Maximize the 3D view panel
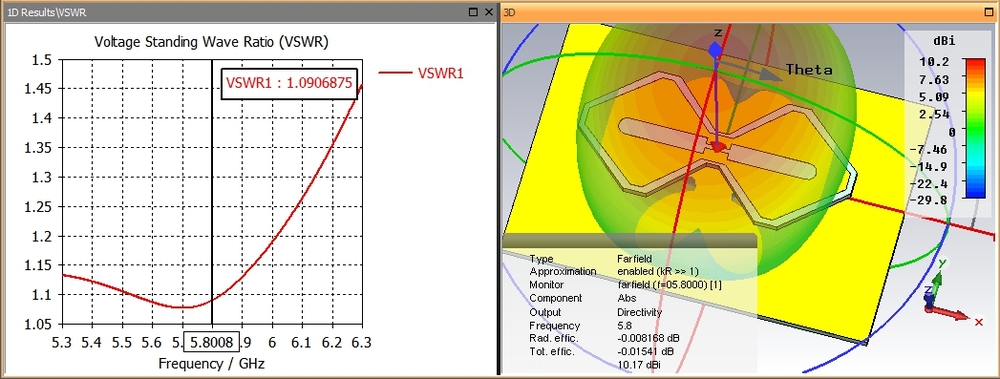Screen dimensions: 1000x379 tap(989, 11)
